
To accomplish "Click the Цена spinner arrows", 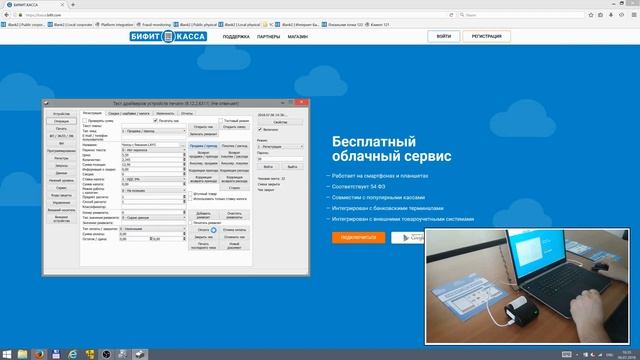I will (x=184, y=155).
